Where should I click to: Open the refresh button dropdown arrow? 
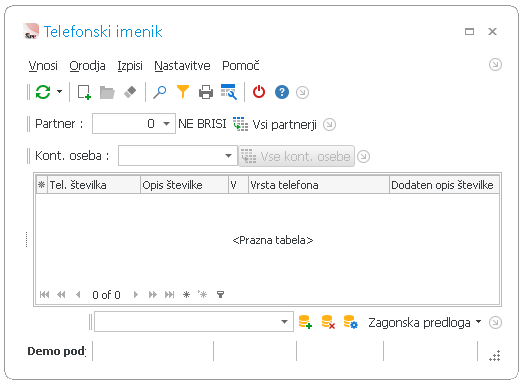coord(59,91)
